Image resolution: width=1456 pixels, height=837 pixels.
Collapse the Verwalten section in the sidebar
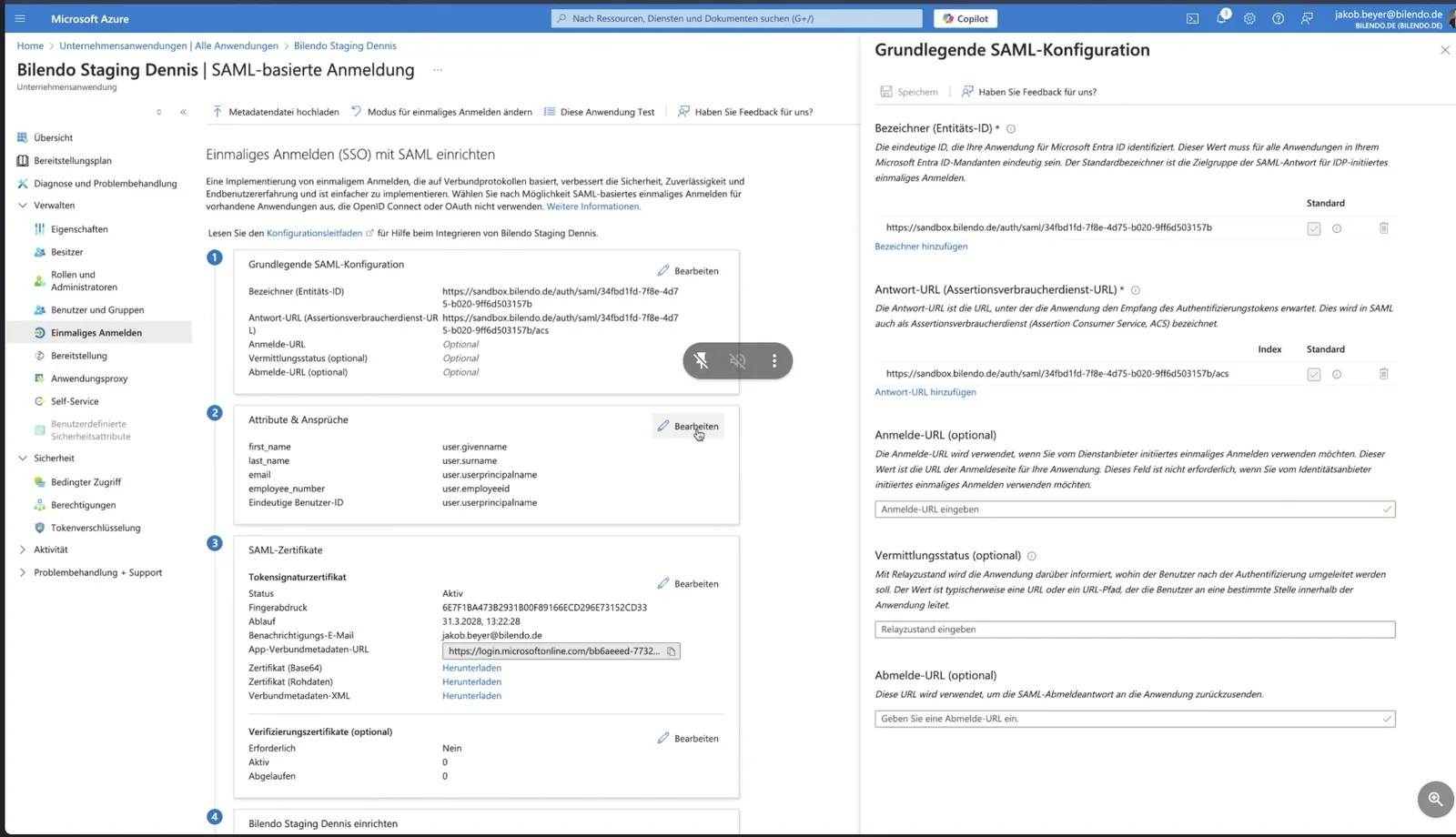click(x=23, y=206)
